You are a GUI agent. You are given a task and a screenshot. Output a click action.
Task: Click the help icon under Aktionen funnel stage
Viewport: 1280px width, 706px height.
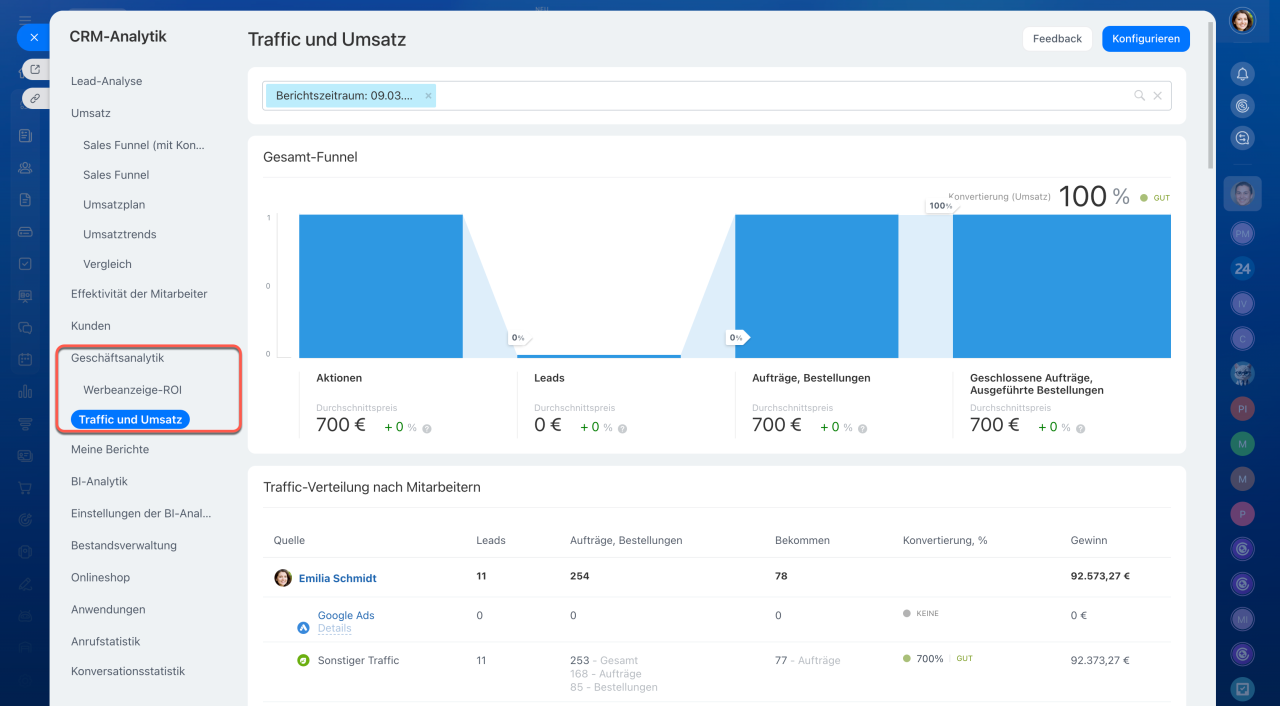tap(427, 428)
